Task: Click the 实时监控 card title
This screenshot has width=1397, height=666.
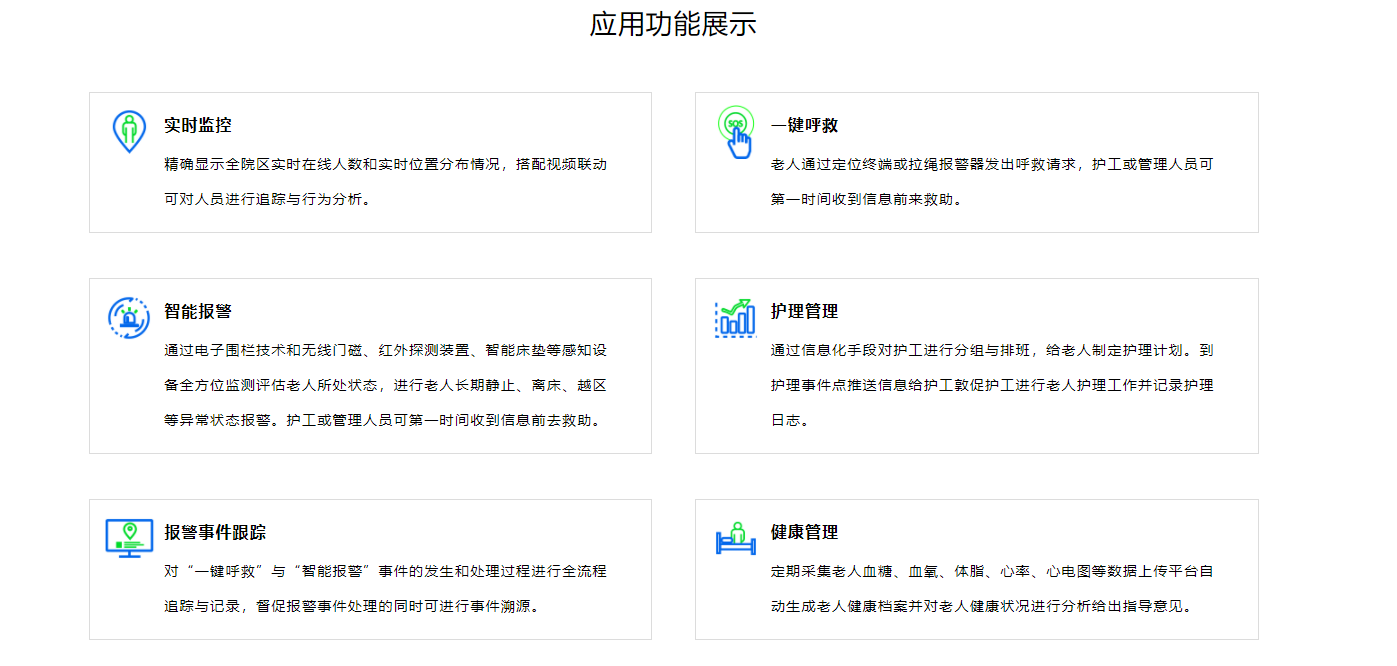Action: tap(198, 126)
